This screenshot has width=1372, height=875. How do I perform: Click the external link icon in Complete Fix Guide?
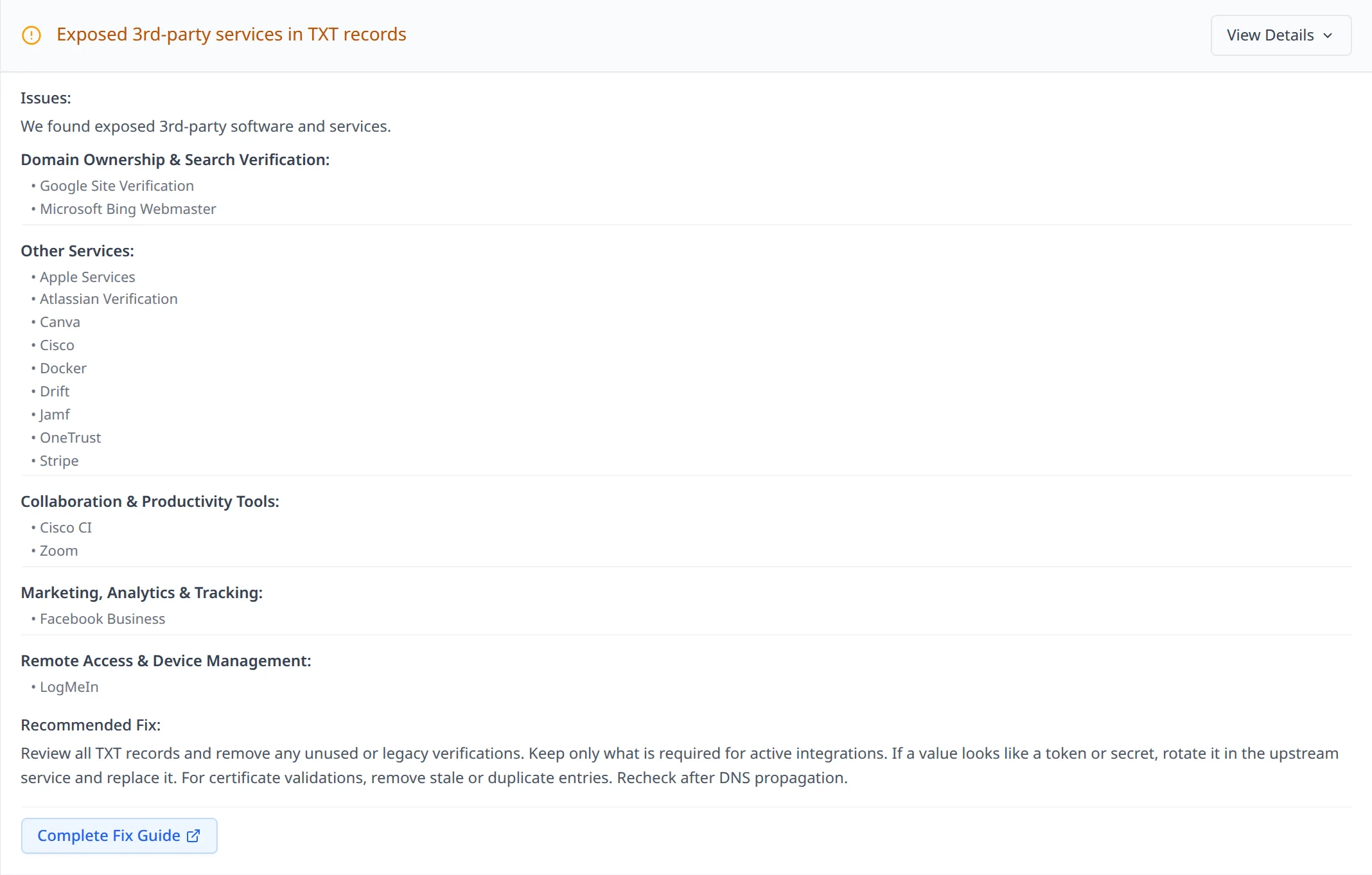pos(193,836)
